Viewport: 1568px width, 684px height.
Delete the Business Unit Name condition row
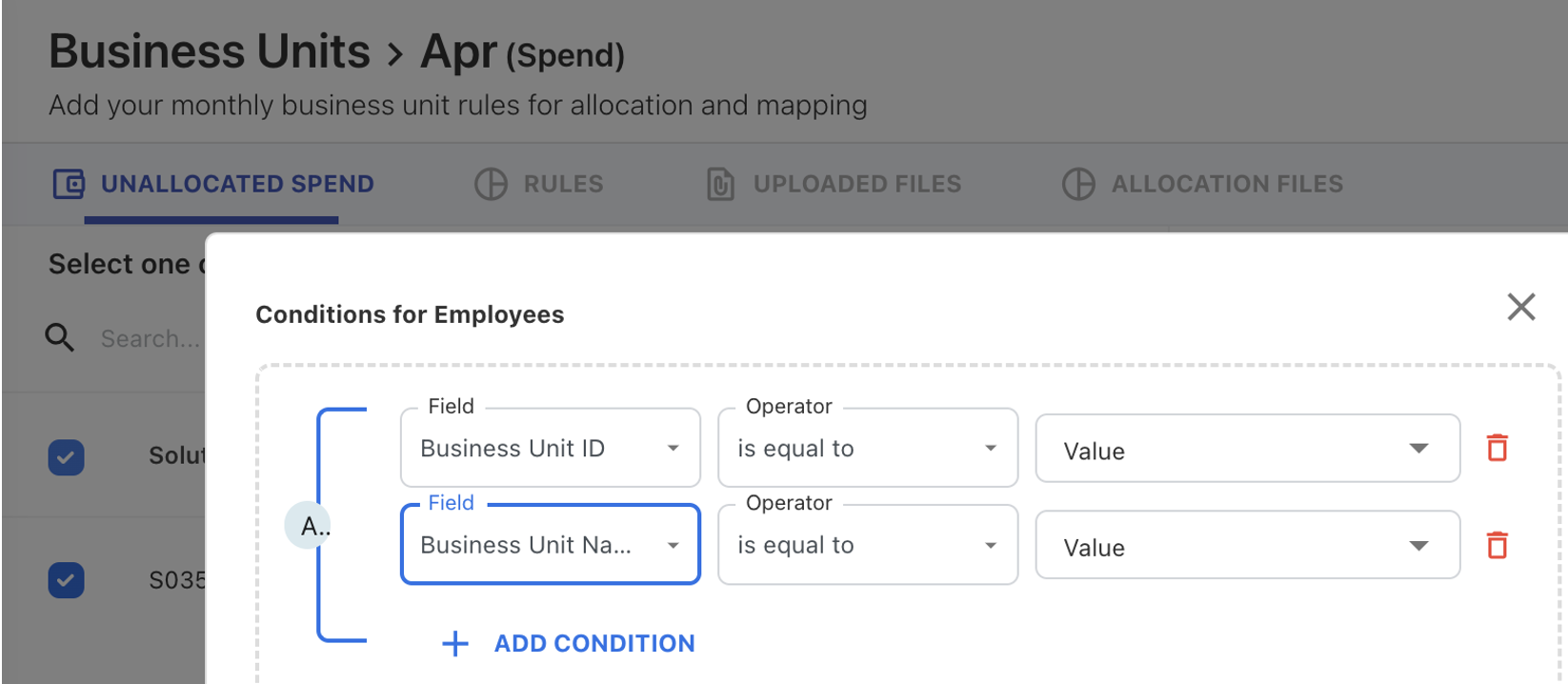(x=1497, y=545)
